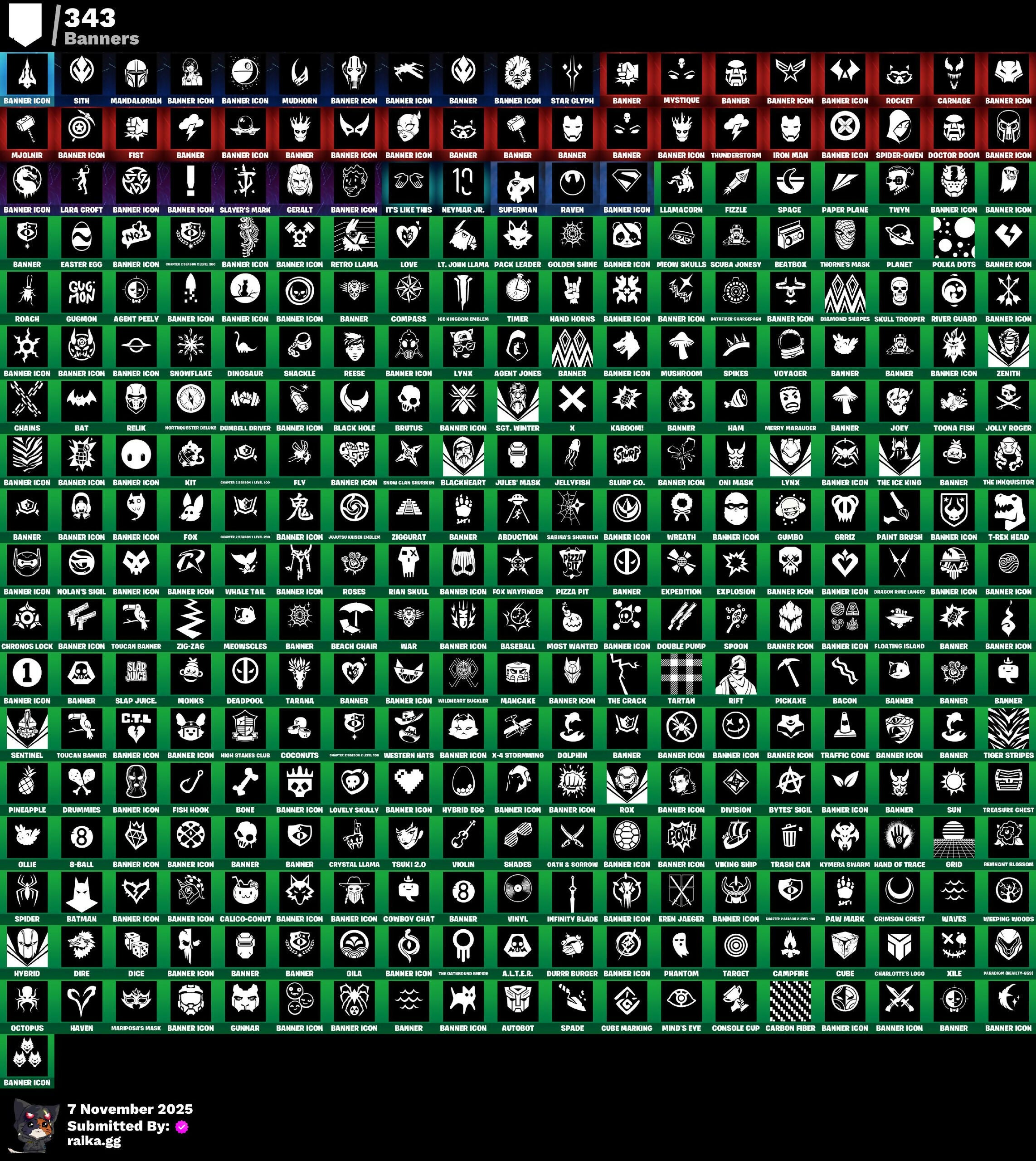1036x1161 pixels.
Task: Select the Doctor Doom mask banner
Action: click(x=953, y=129)
